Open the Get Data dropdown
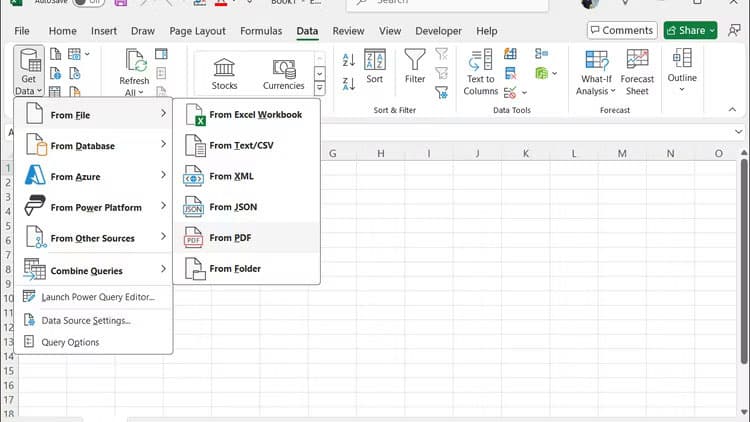750x422 pixels. click(x=28, y=71)
